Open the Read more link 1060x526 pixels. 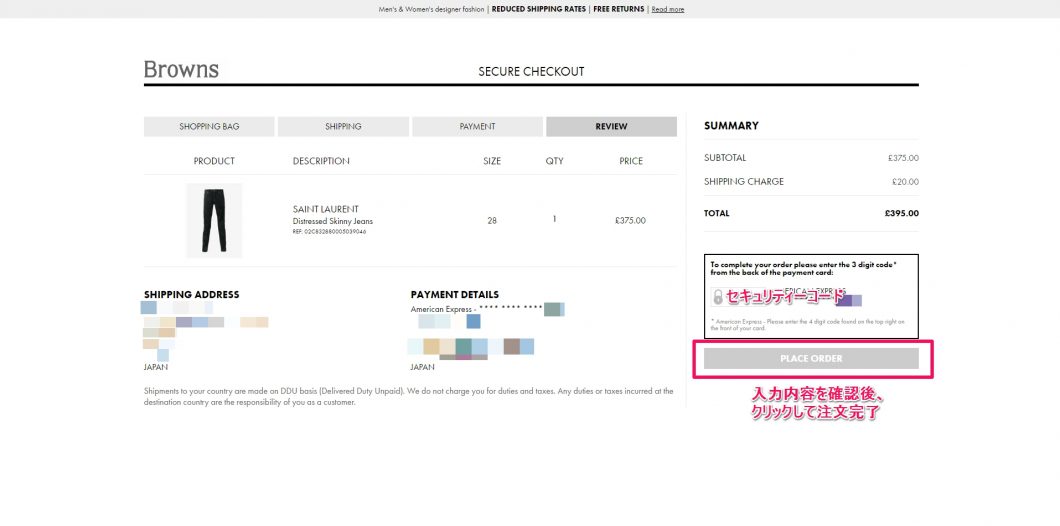(667, 9)
